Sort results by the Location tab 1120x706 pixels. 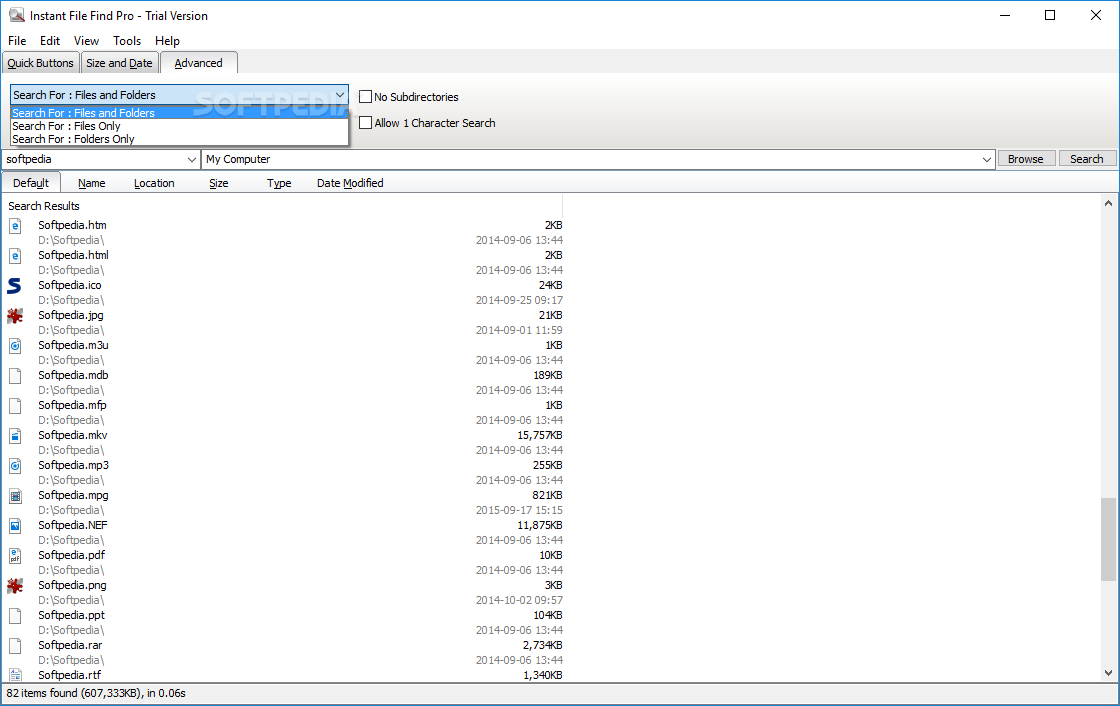tap(154, 183)
